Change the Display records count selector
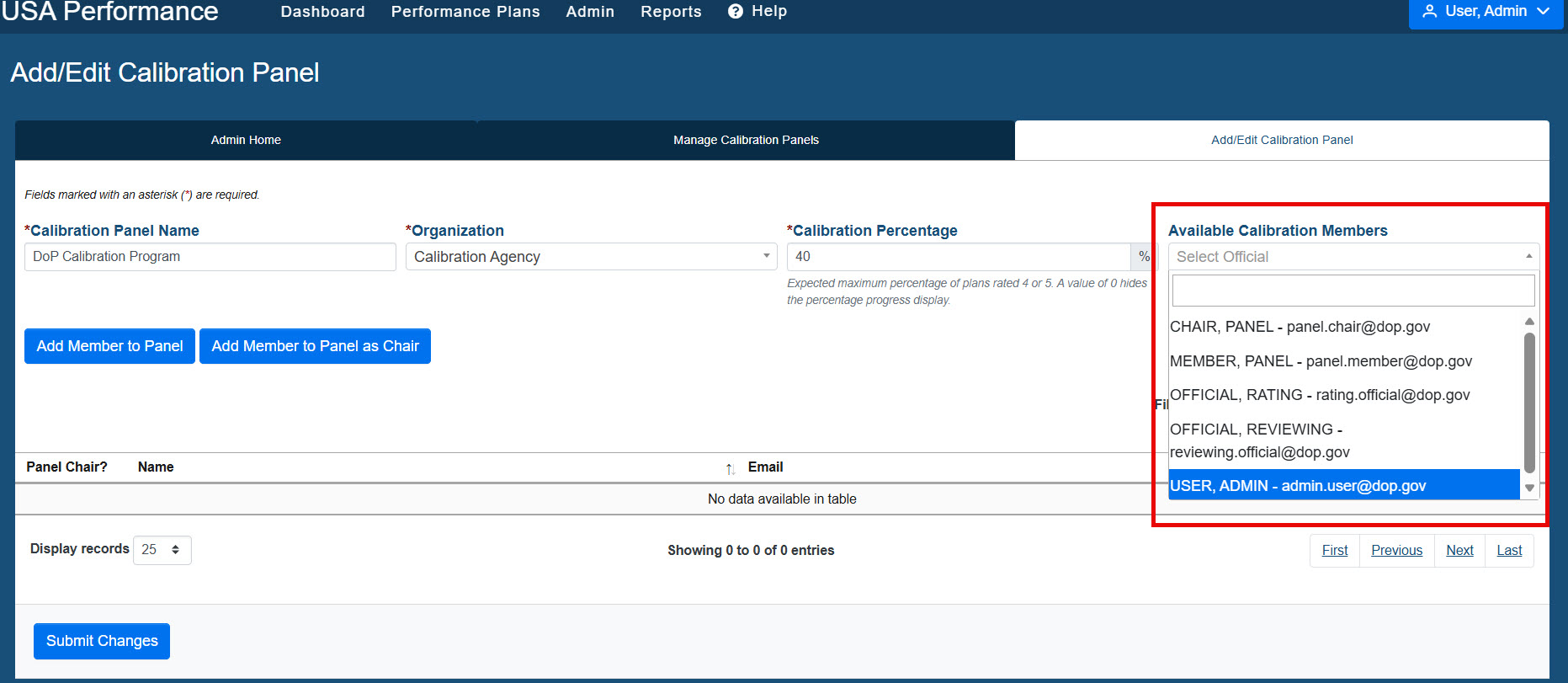The image size is (1568, 683). [162, 550]
